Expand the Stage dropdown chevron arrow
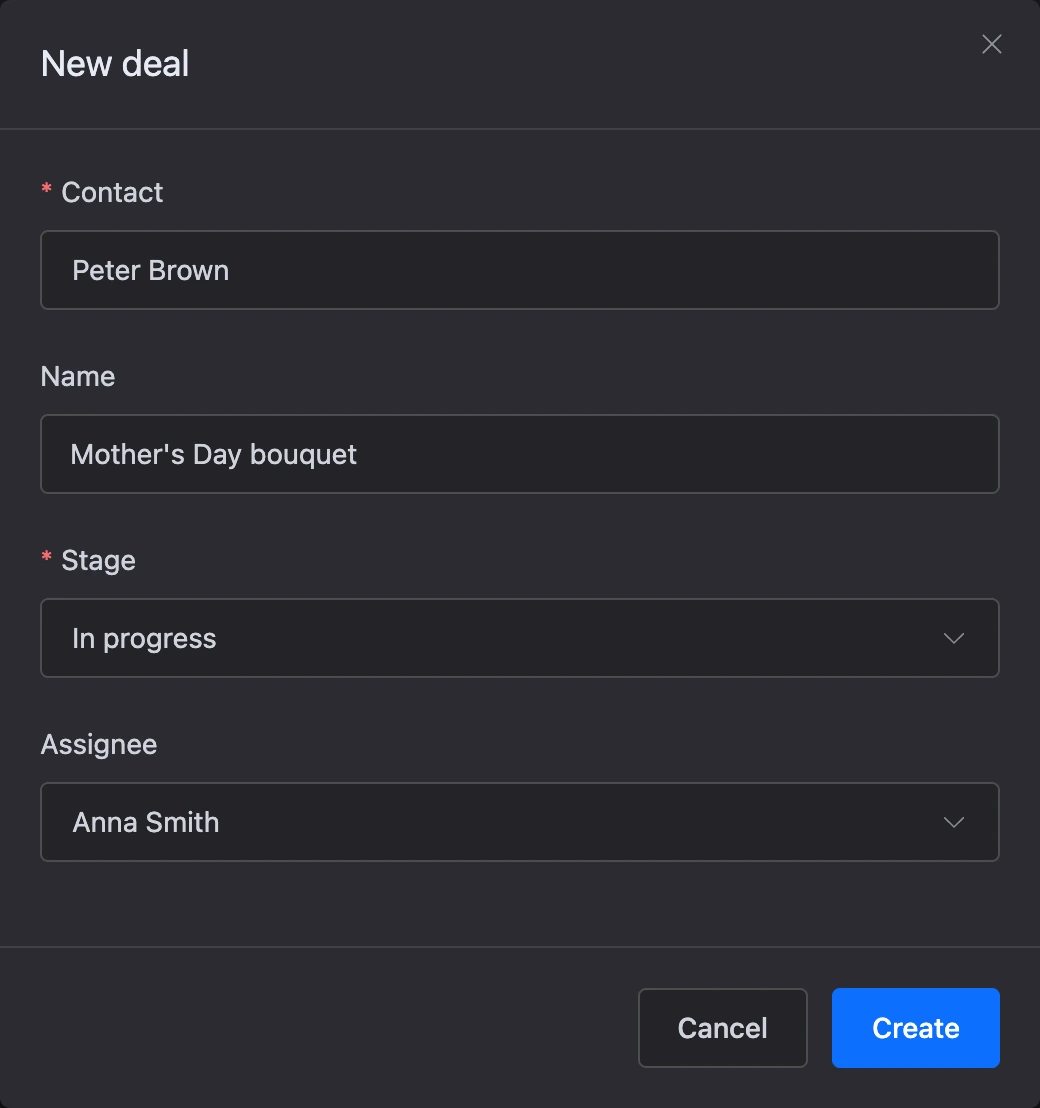 [x=954, y=639]
